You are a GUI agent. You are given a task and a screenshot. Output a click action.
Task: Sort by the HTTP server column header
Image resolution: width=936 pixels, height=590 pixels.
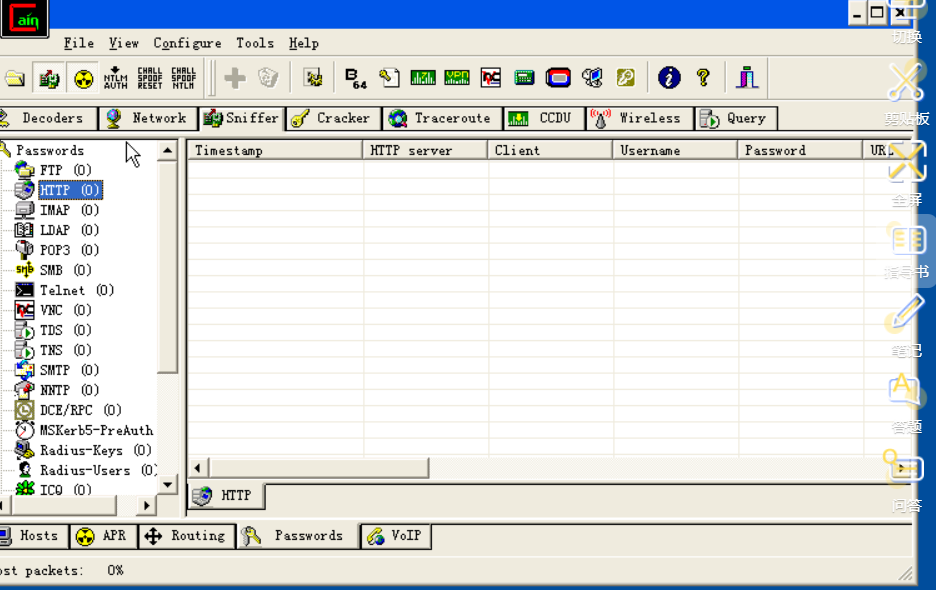pyautogui.click(x=426, y=150)
